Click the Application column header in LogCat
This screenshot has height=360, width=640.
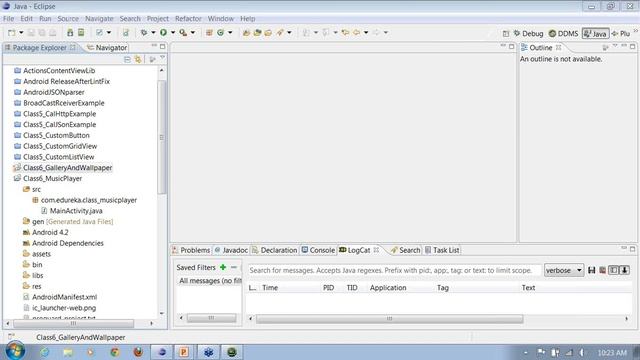[388, 288]
